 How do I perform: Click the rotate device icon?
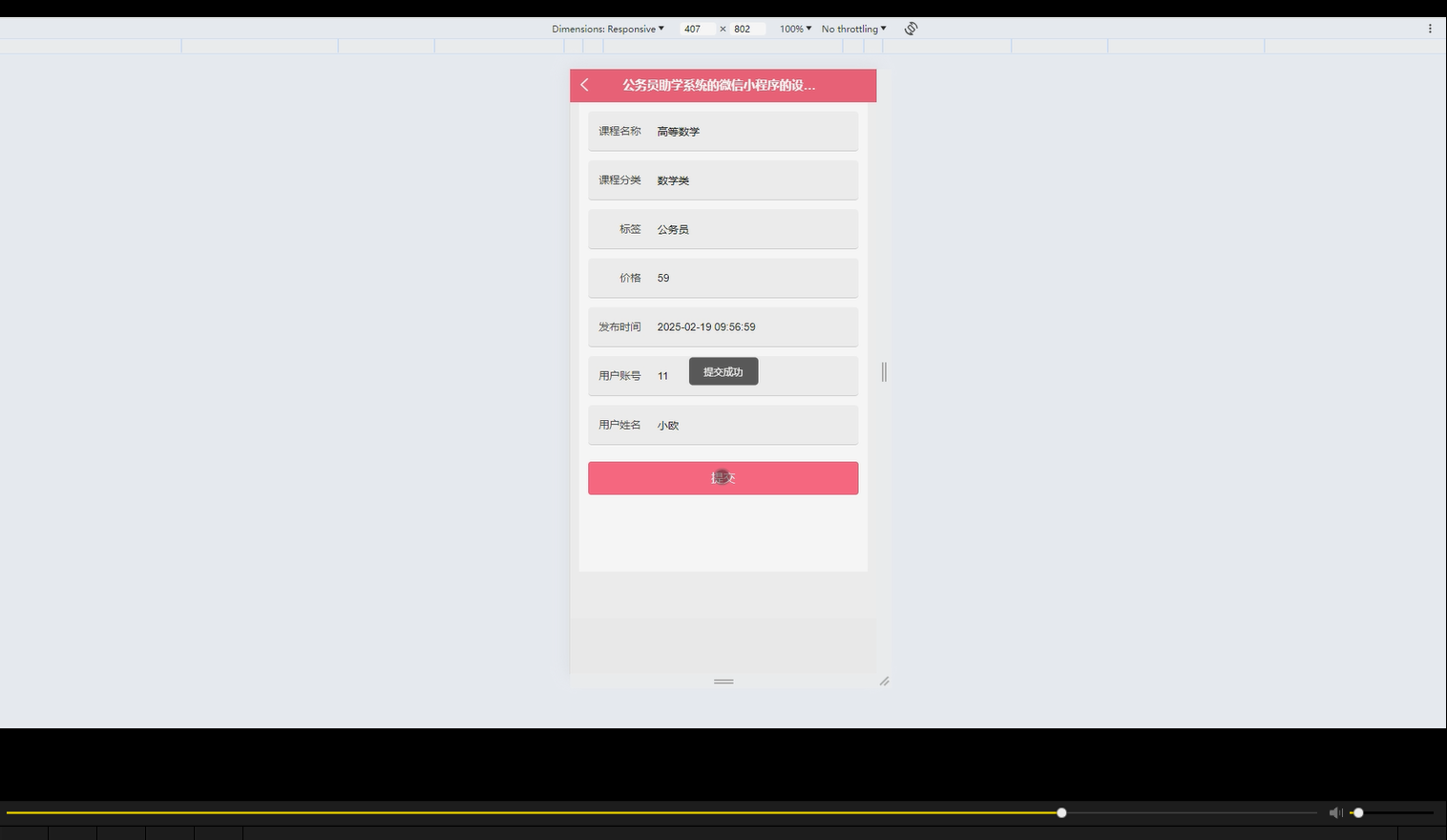point(911,29)
